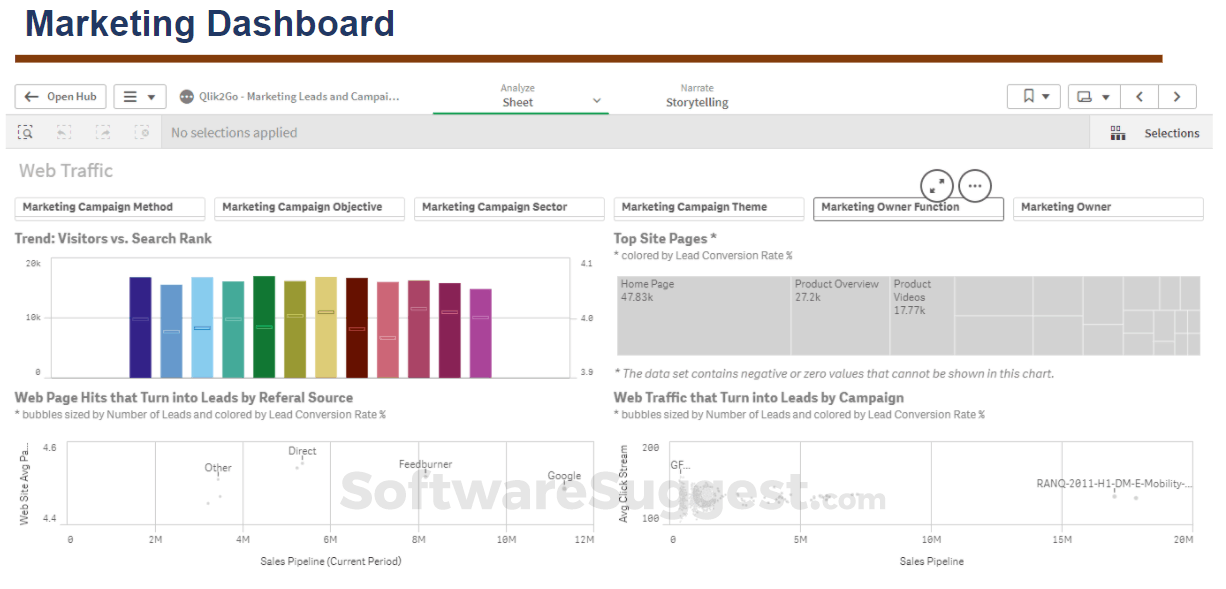
Task: Click the Marketing Campaign Theme filter field
Action: pyautogui.click(x=708, y=207)
